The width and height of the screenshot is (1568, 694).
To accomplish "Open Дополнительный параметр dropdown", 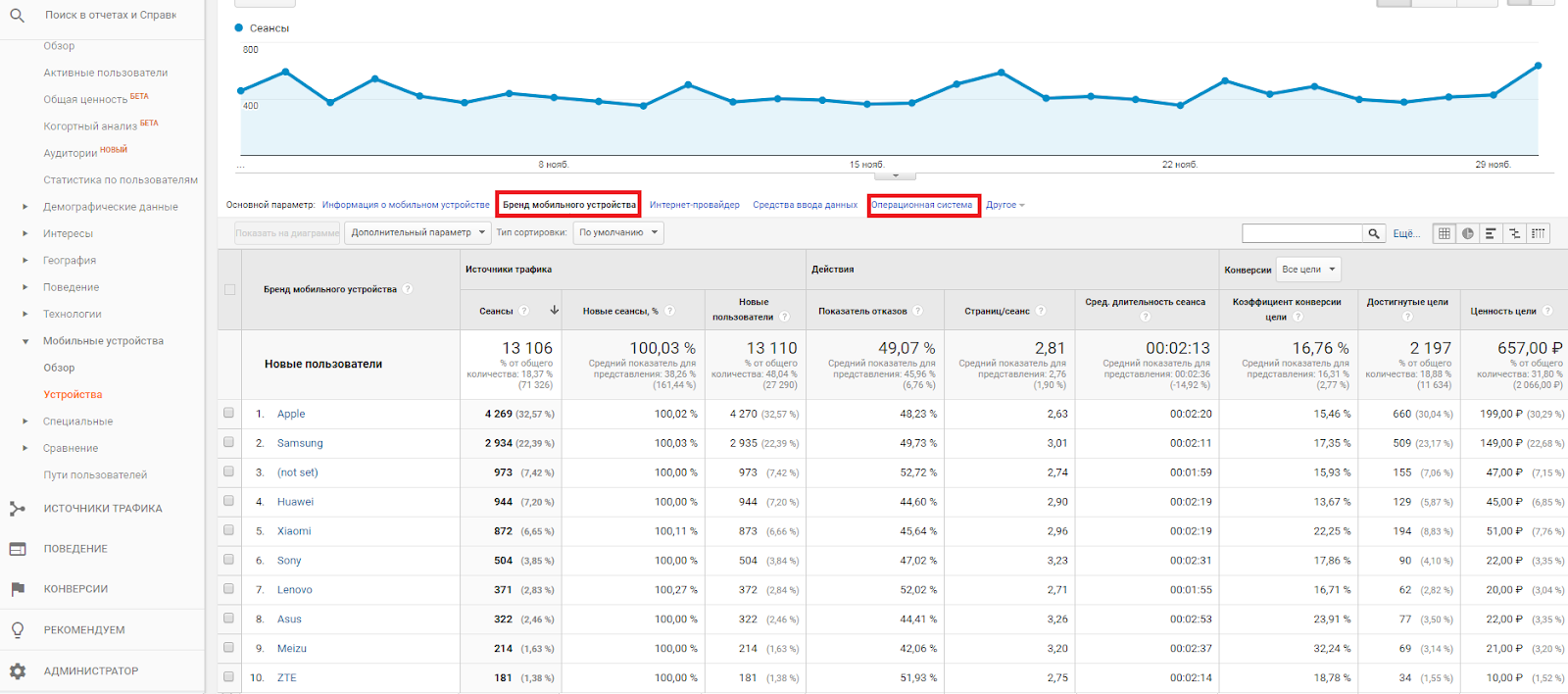I will coord(418,232).
